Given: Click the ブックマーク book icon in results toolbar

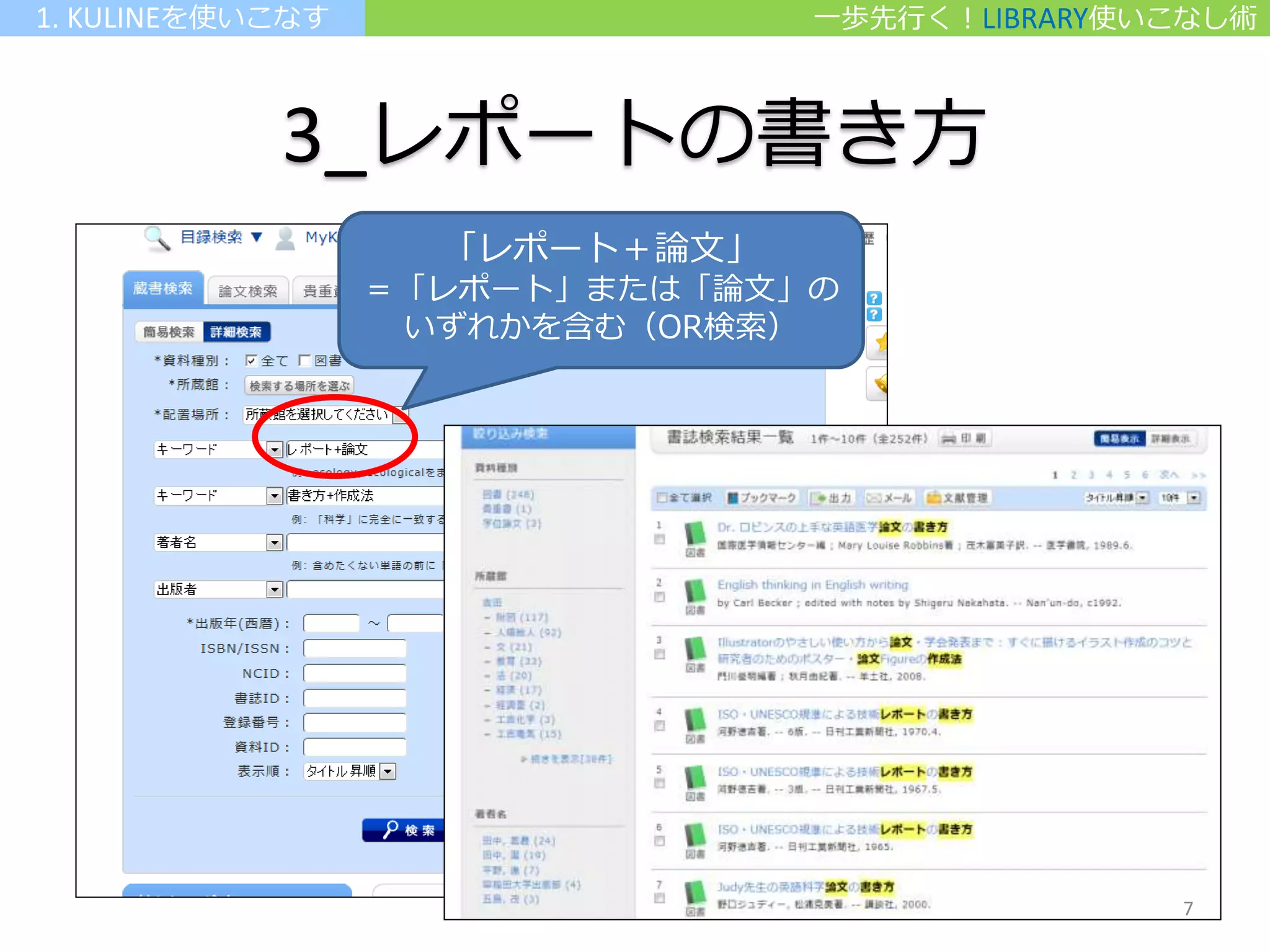Looking at the screenshot, I should tap(733, 498).
